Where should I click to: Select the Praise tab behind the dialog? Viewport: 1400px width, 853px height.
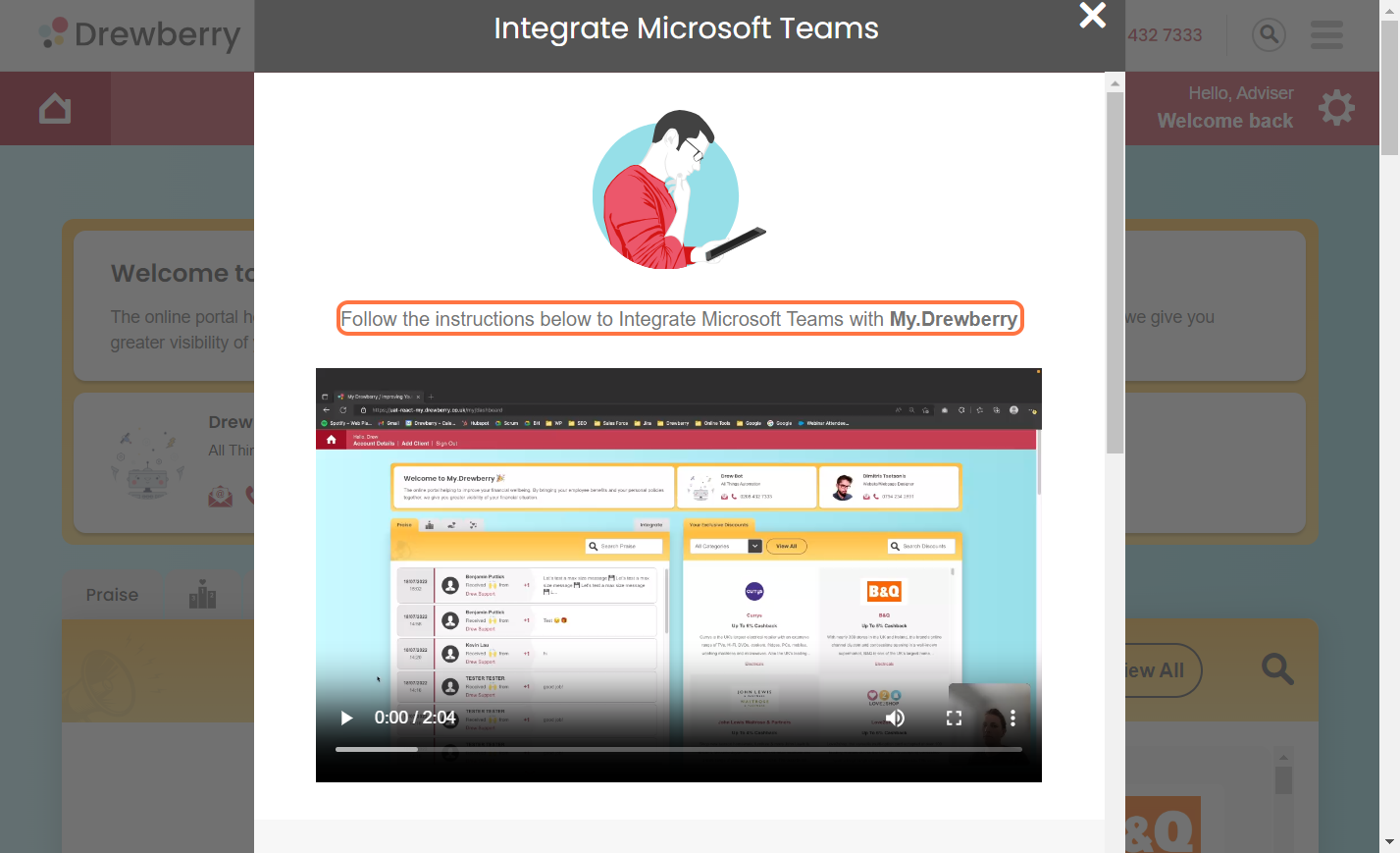point(112,595)
